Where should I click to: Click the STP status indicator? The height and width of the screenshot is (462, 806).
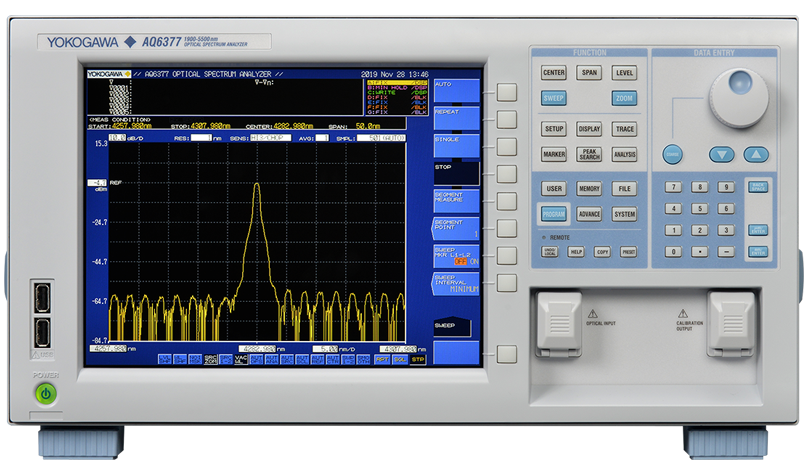click(x=417, y=358)
